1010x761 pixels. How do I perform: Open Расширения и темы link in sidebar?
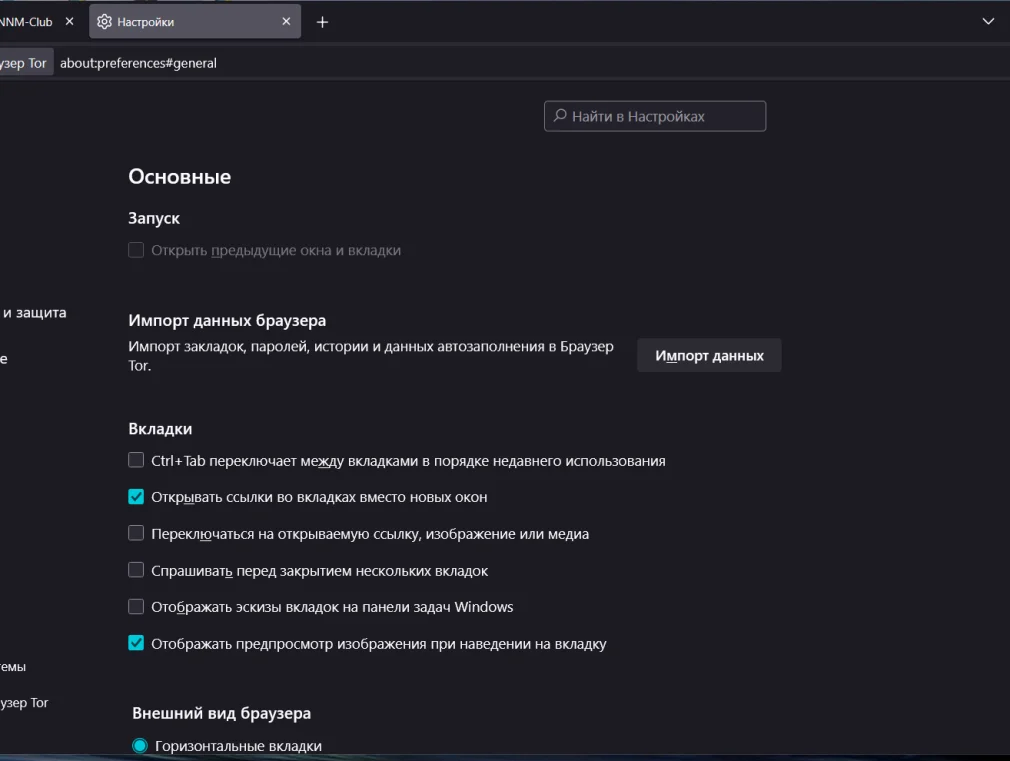[14, 666]
